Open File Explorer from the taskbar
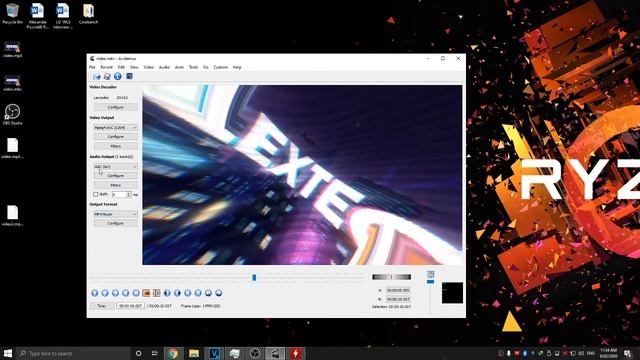640x360 pixels. click(193, 353)
